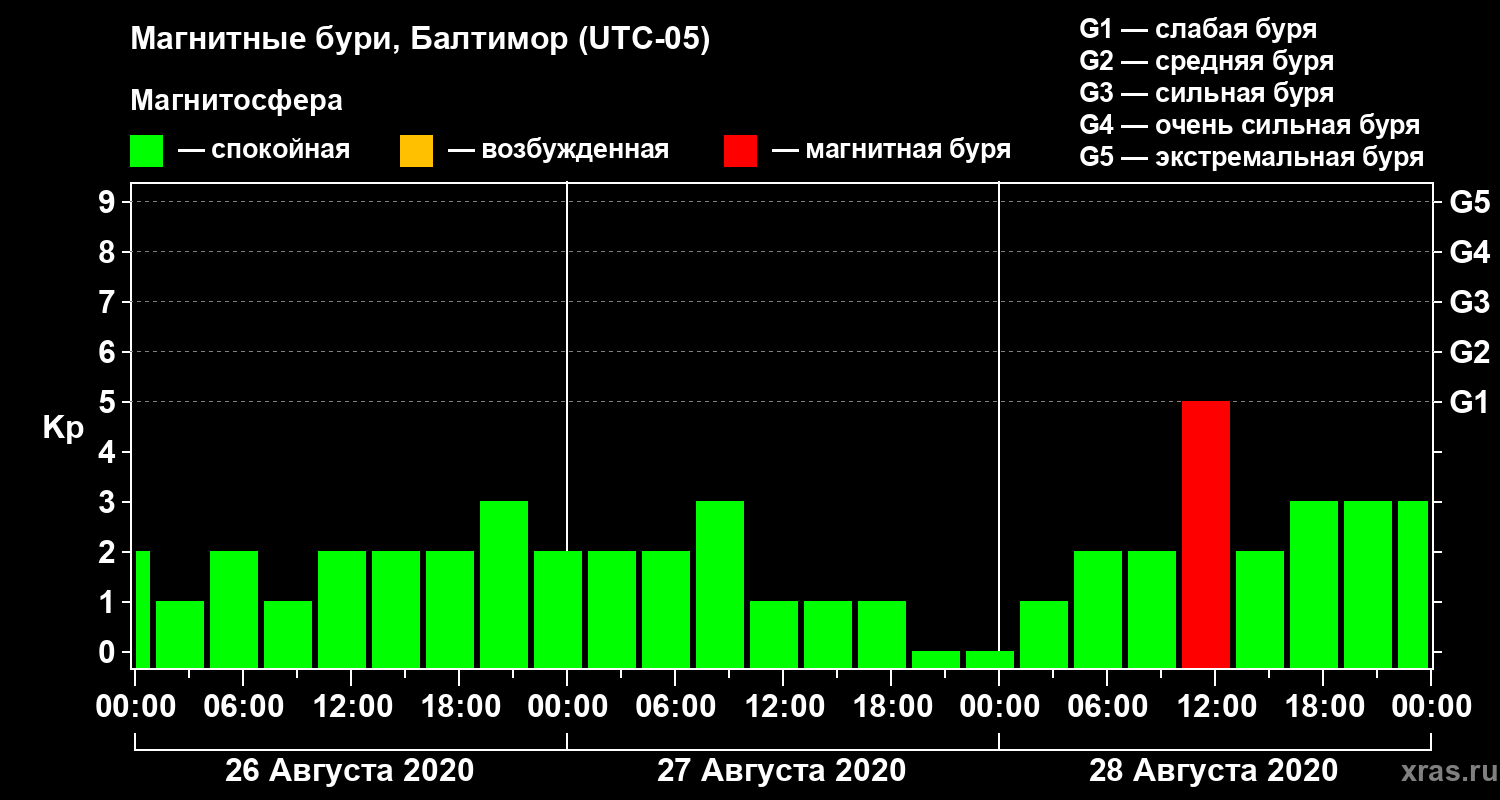This screenshot has width=1500, height=800.
Task: Click the Kp axis value 2
Action: coord(108,552)
